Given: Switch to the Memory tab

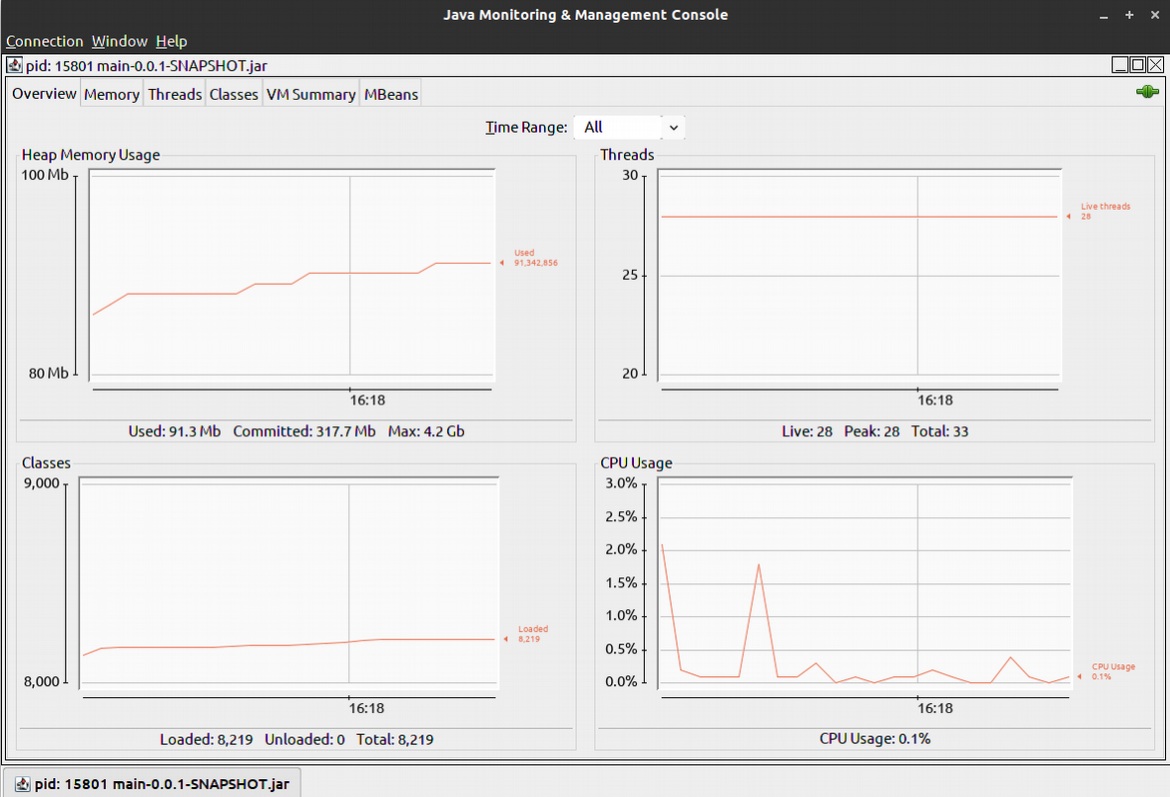Looking at the screenshot, I should pyautogui.click(x=111, y=95).
